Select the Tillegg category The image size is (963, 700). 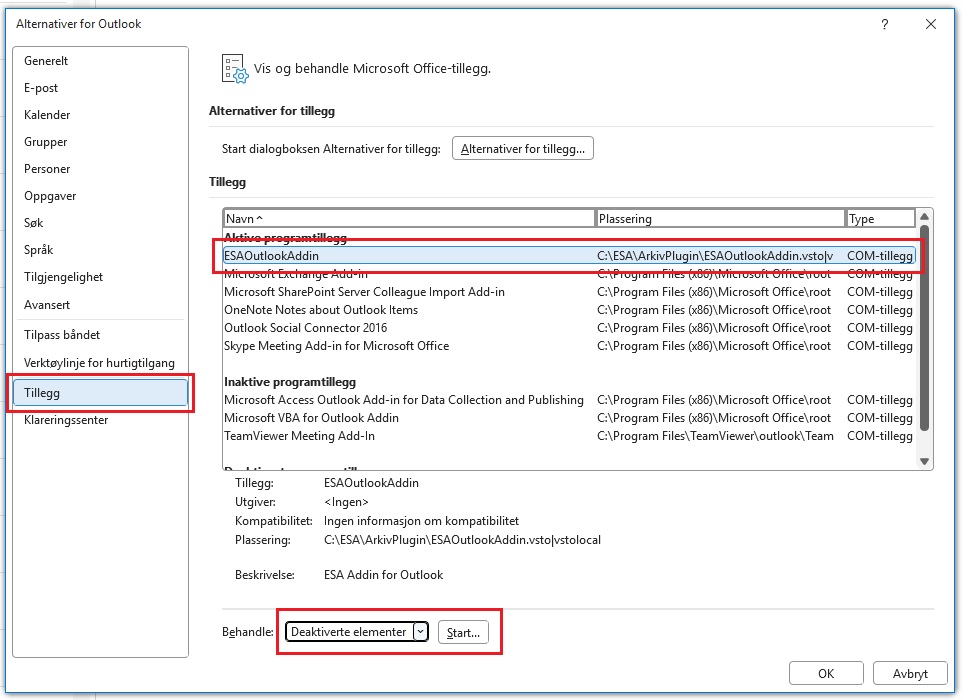pyautogui.click(x=101, y=393)
